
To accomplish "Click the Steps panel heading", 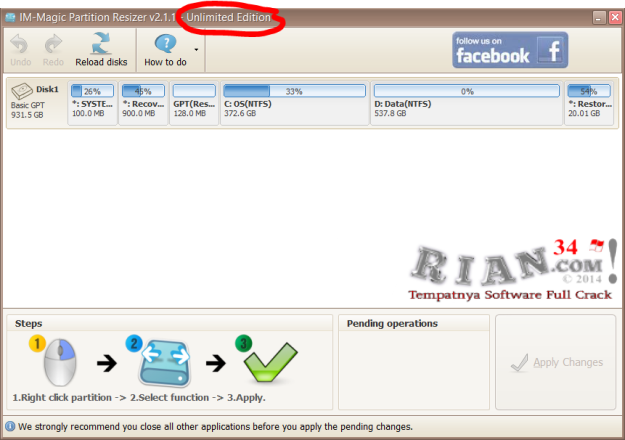I will point(29,324).
